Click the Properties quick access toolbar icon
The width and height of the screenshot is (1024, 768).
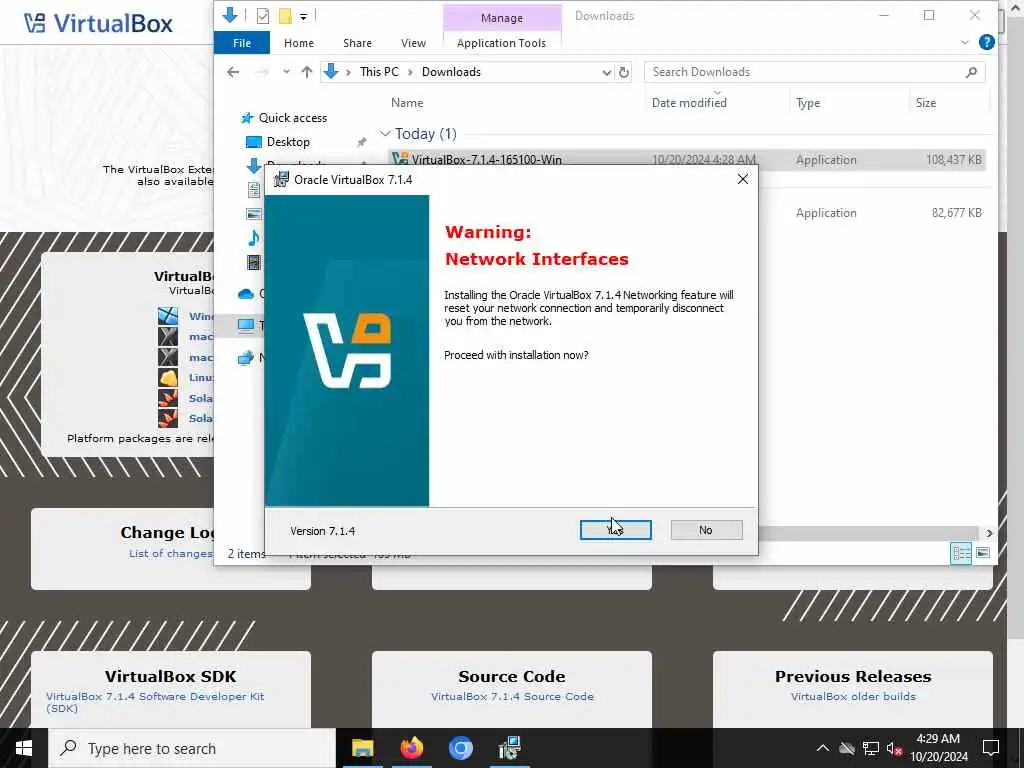pos(263,16)
